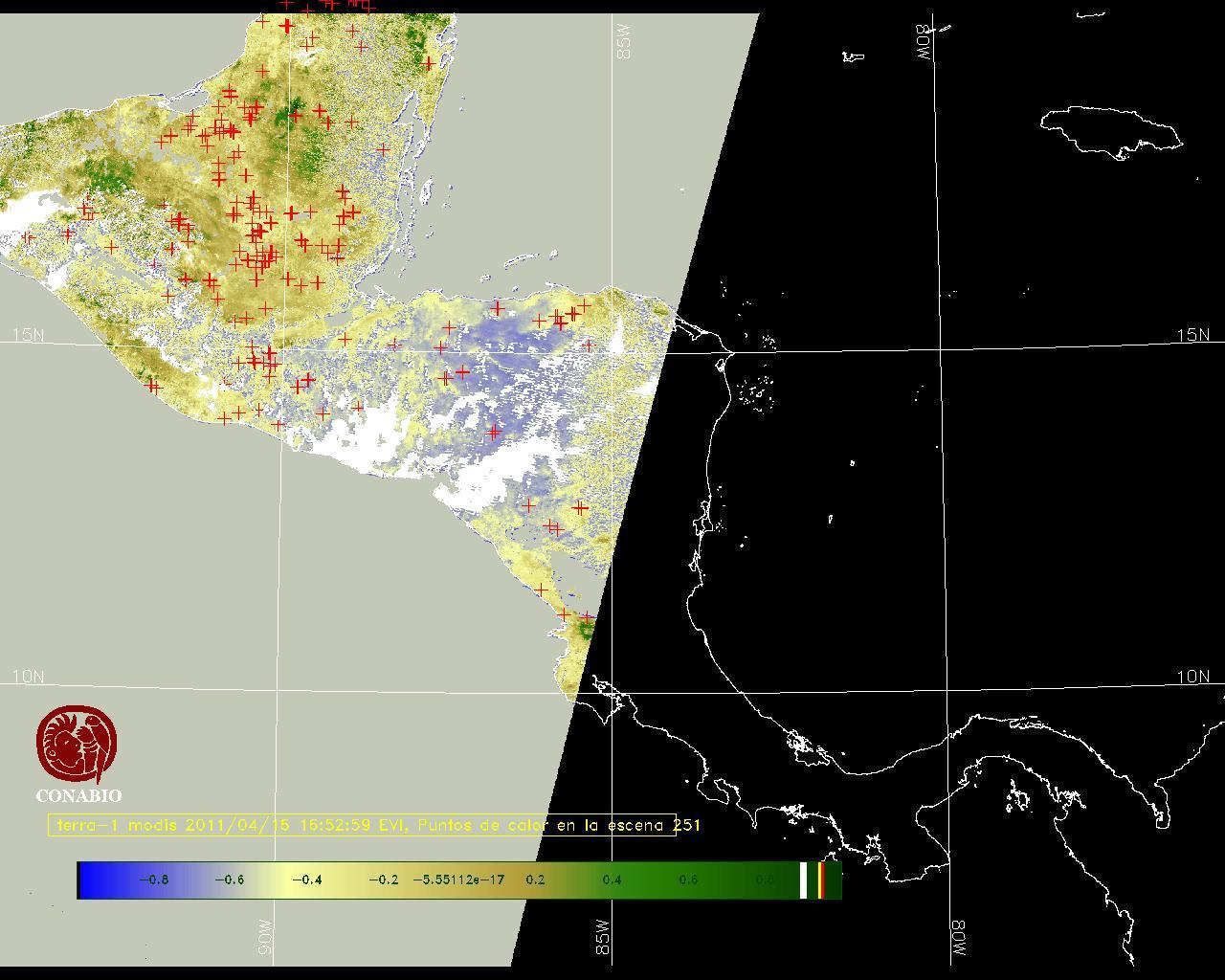This screenshot has width=1225, height=980.
Task: Click the -0.4 value on the color bar
Action: (306, 880)
